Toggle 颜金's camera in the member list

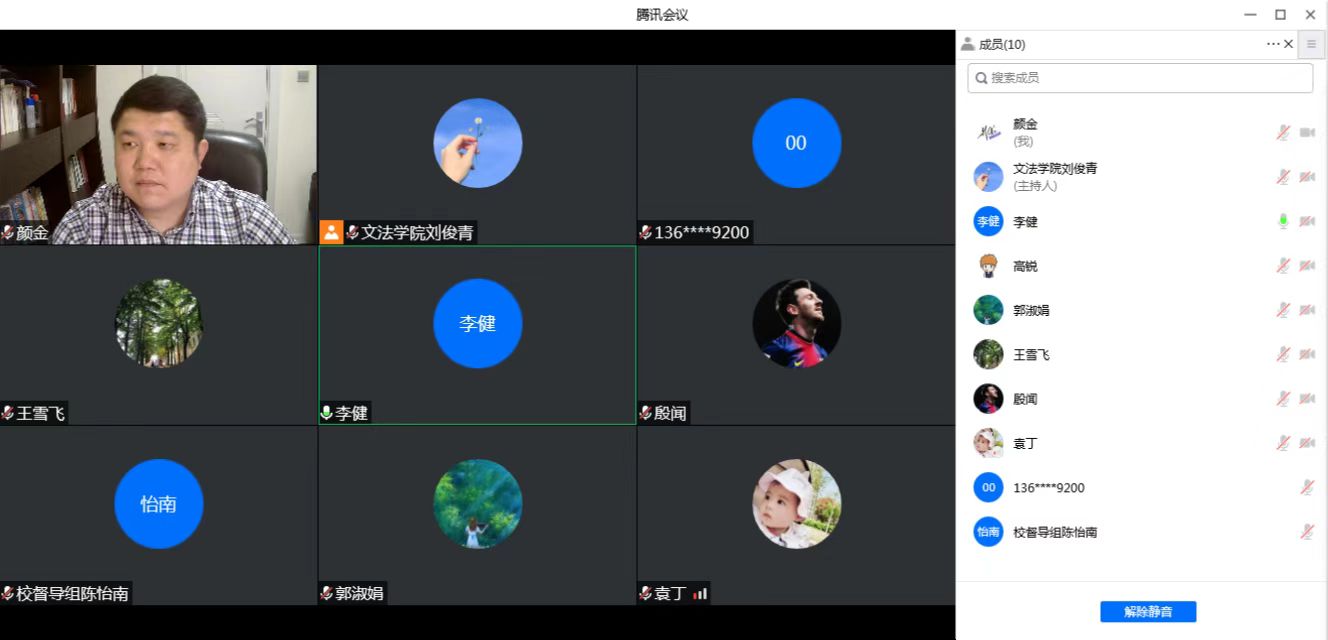point(1307,132)
